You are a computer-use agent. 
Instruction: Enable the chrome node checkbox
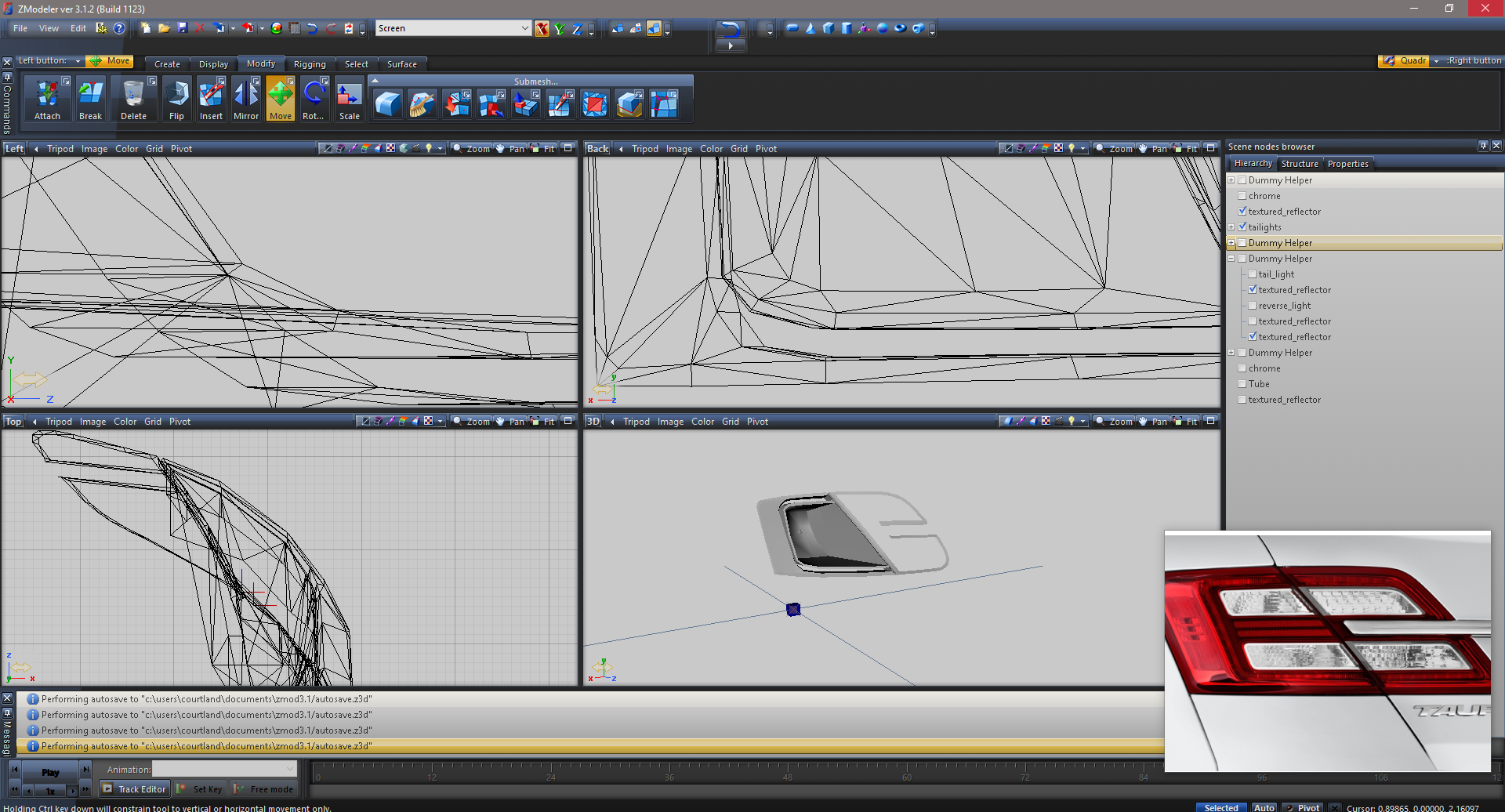pos(1242,196)
